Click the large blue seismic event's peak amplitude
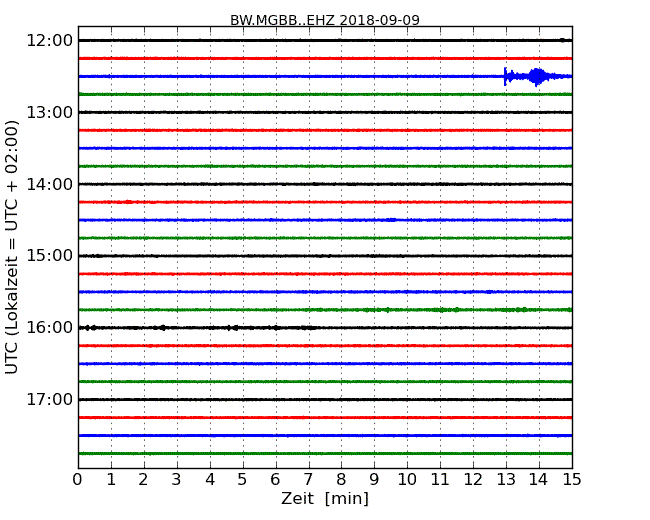The height and width of the screenshot is (520, 650). coord(537,77)
